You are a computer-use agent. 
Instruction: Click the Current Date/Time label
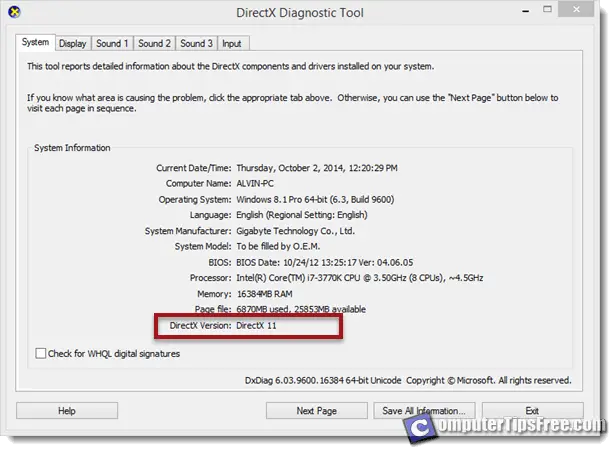click(194, 168)
